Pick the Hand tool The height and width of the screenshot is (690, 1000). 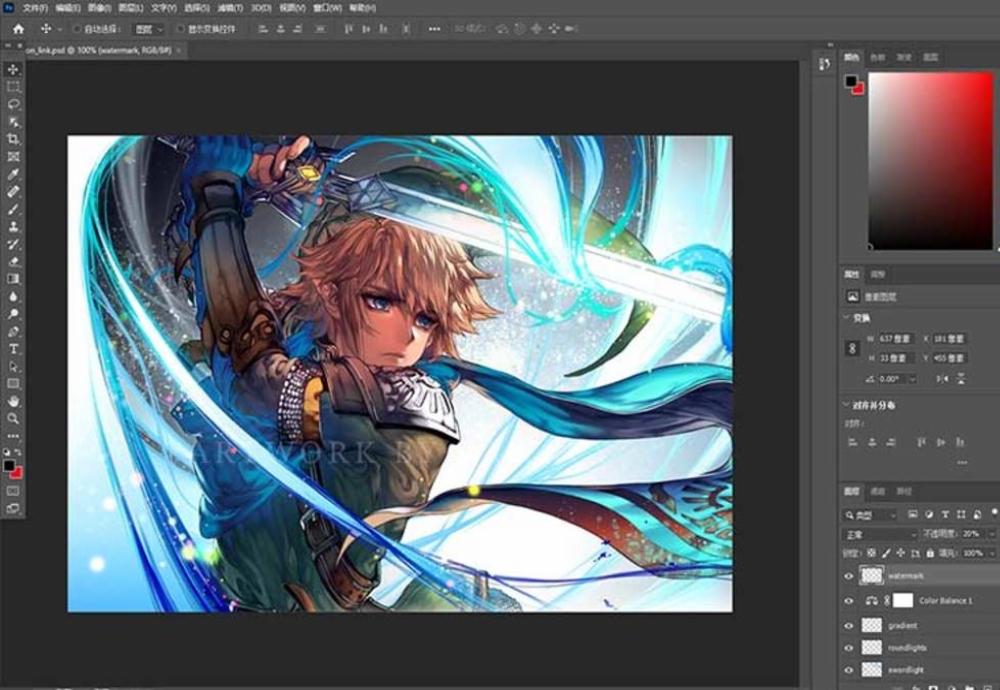14,401
